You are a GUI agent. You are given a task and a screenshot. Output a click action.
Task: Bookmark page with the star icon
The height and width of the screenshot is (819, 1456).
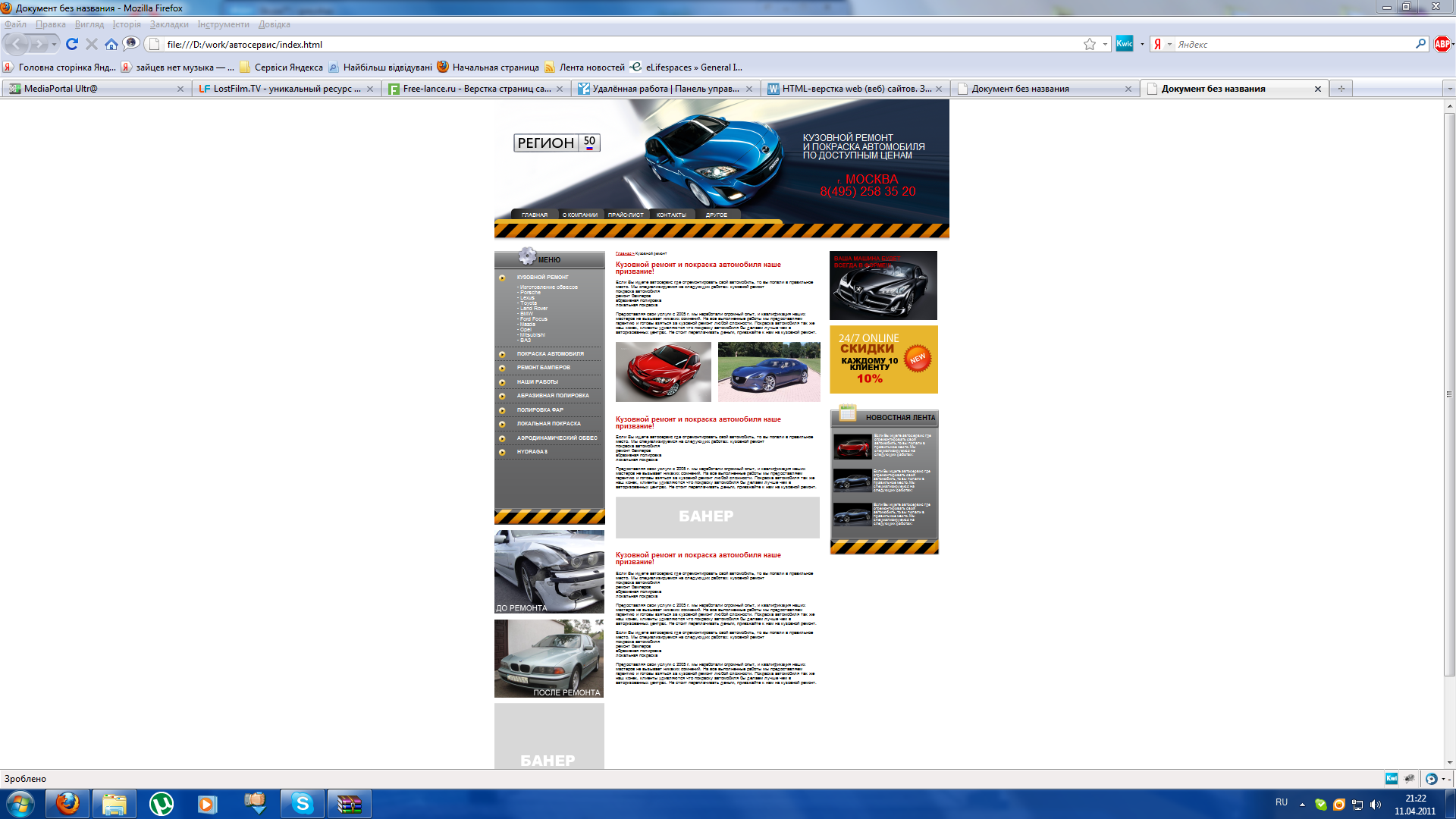[1090, 44]
